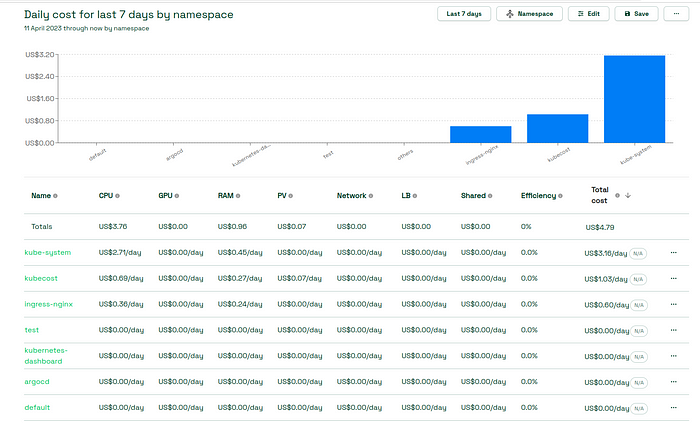
Task: Open row actions menu for ingress-nginx
Action: pyautogui.click(x=674, y=304)
